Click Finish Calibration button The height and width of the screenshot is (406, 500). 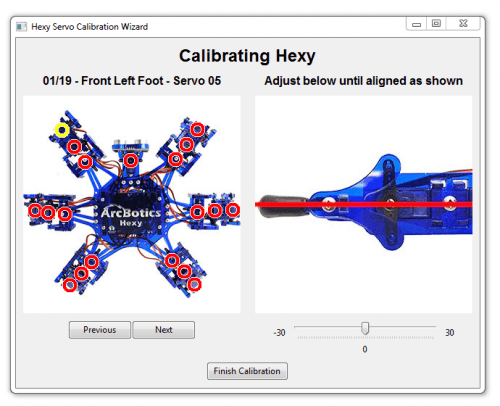(x=247, y=371)
